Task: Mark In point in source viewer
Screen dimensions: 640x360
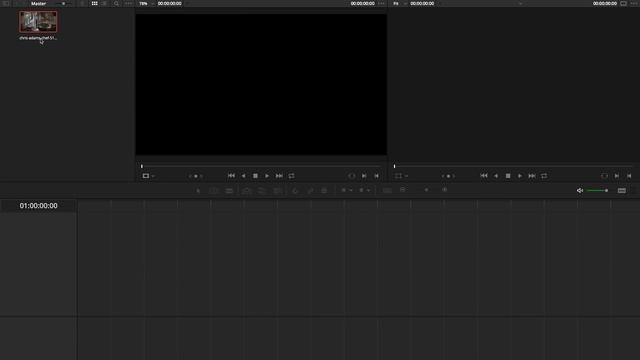Action: (364, 176)
